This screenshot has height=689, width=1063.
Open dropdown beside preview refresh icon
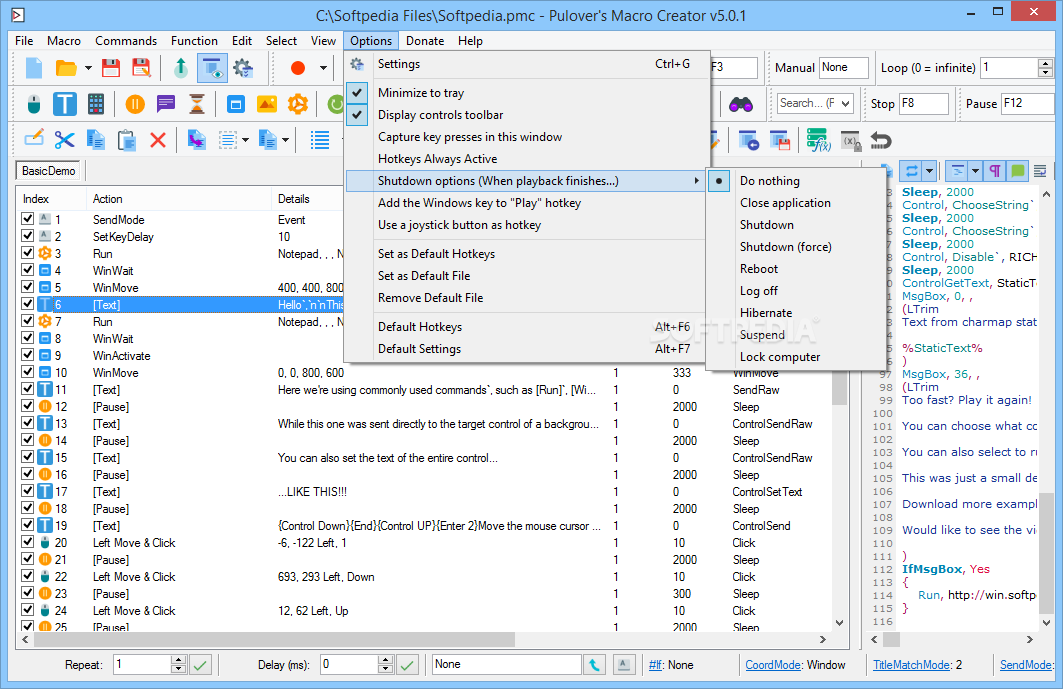pos(929,170)
